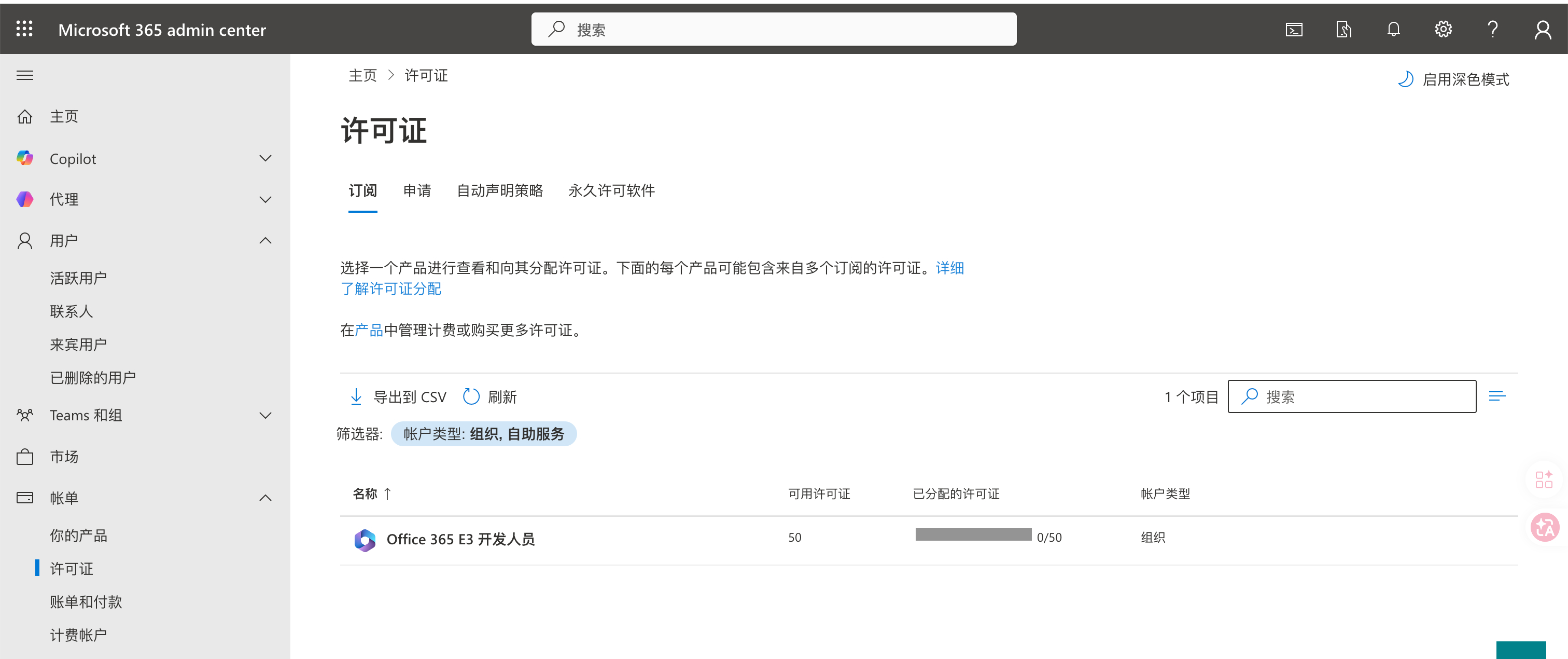The width and height of the screenshot is (1568, 659).
Task: Click the floating apps widget icon
Action: pos(1544,480)
